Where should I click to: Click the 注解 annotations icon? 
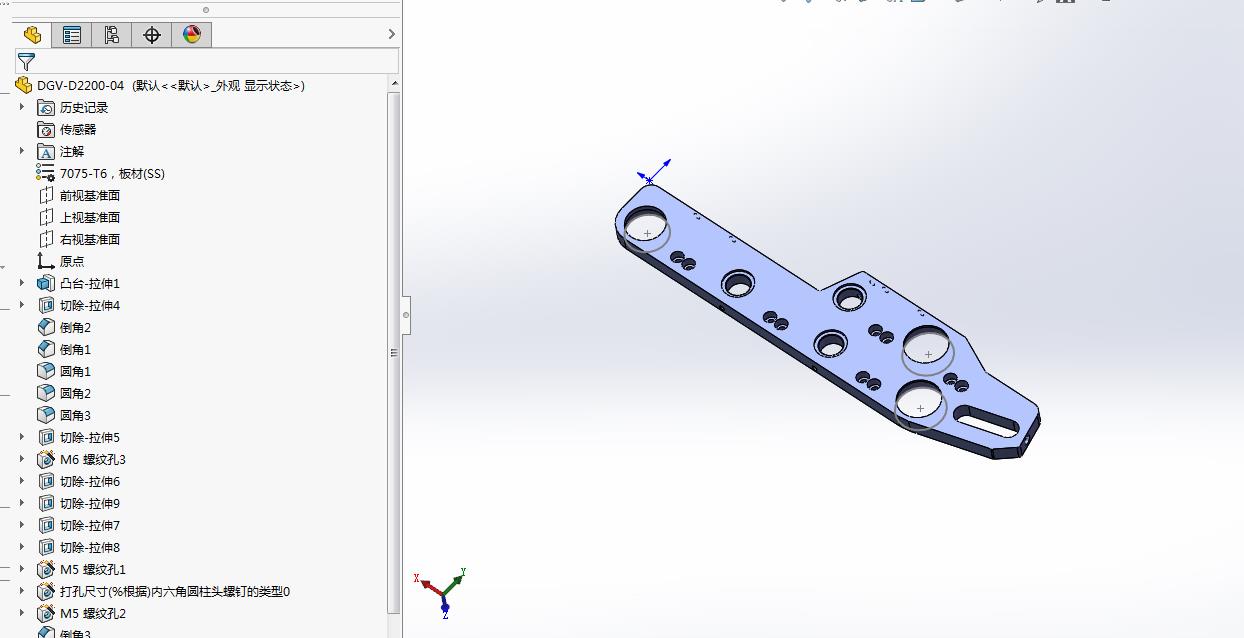pyautogui.click(x=46, y=151)
